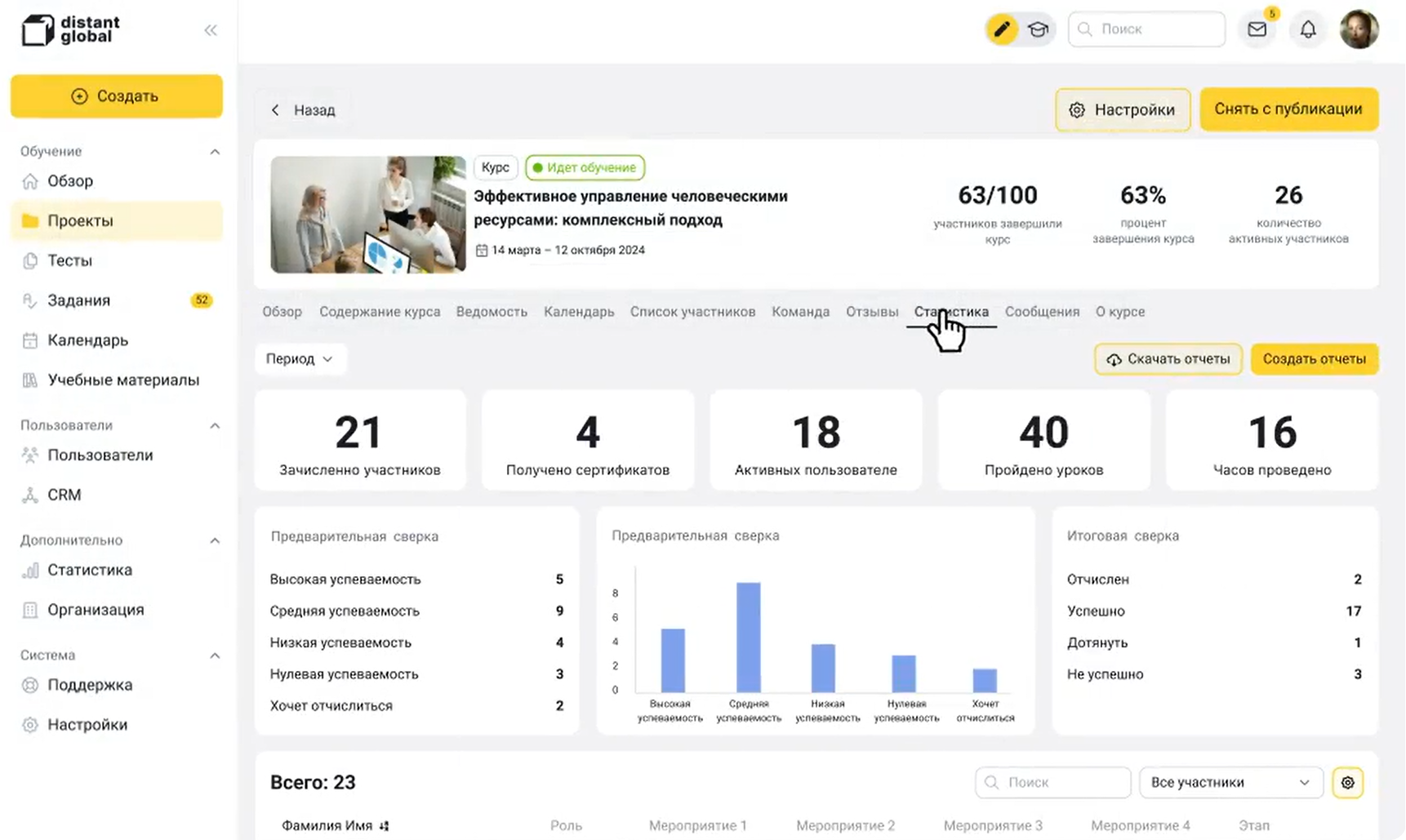
Task: Click the distant global logo
Action: [x=71, y=30]
